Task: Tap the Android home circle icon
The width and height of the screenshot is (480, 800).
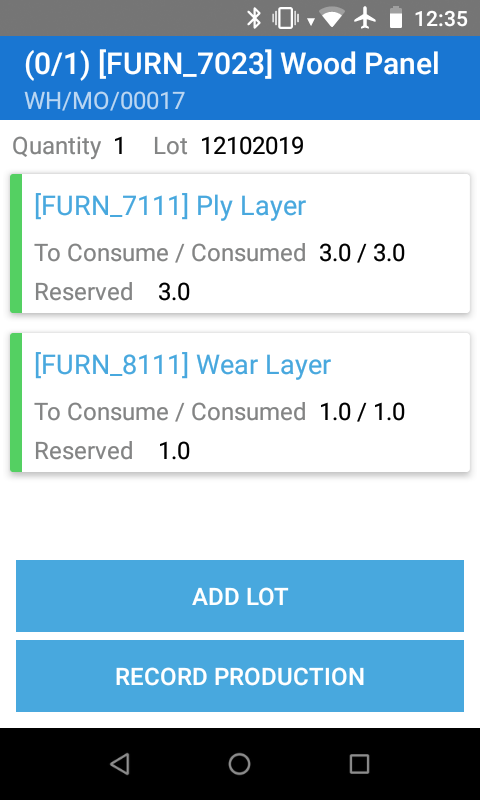Action: pyautogui.click(x=239, y=764)
